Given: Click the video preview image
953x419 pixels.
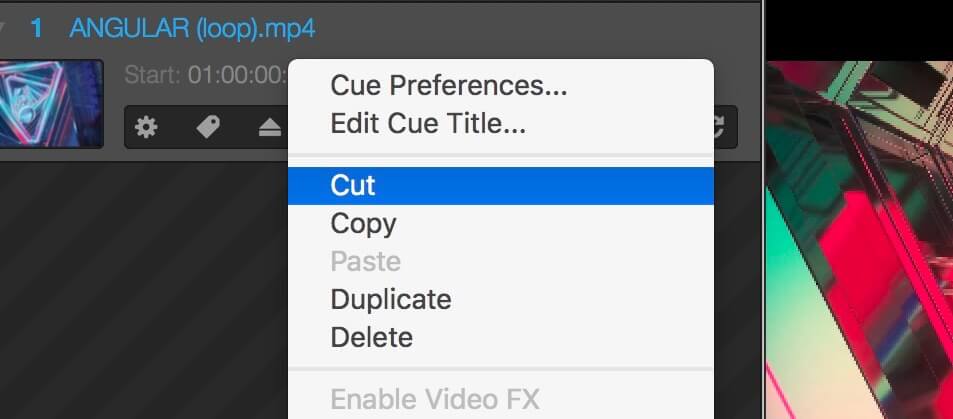Looking at the screenshot, I should pos(859,240).
